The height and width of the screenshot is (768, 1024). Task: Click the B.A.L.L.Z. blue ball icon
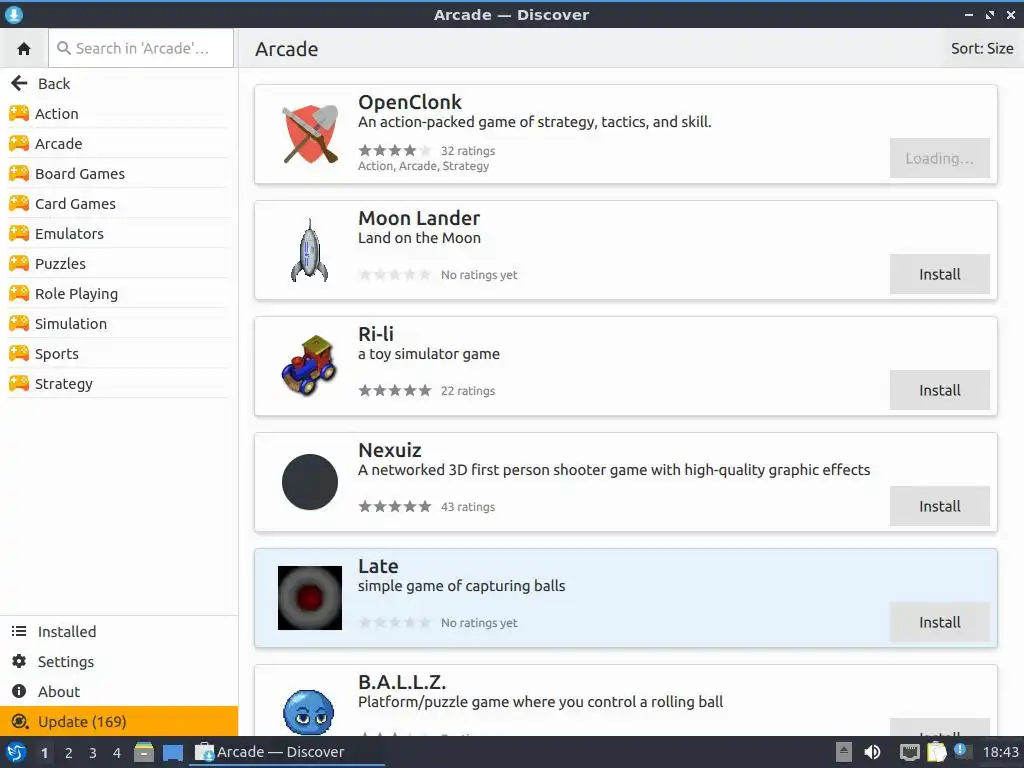pos(309,712)
